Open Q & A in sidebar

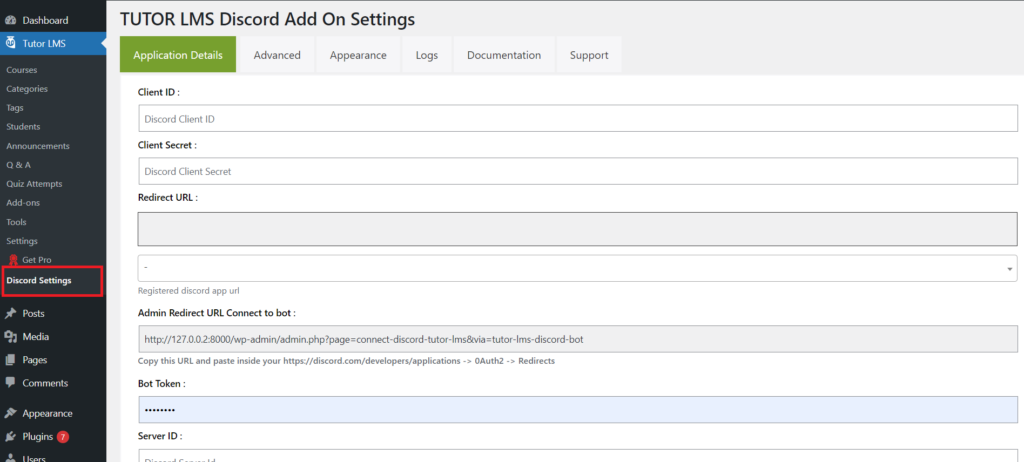click(18, 165)
